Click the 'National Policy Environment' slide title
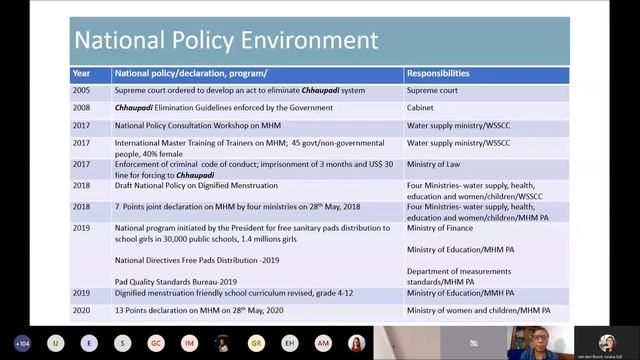The width and height of the screenshot is (640, 360). point(226,40)
